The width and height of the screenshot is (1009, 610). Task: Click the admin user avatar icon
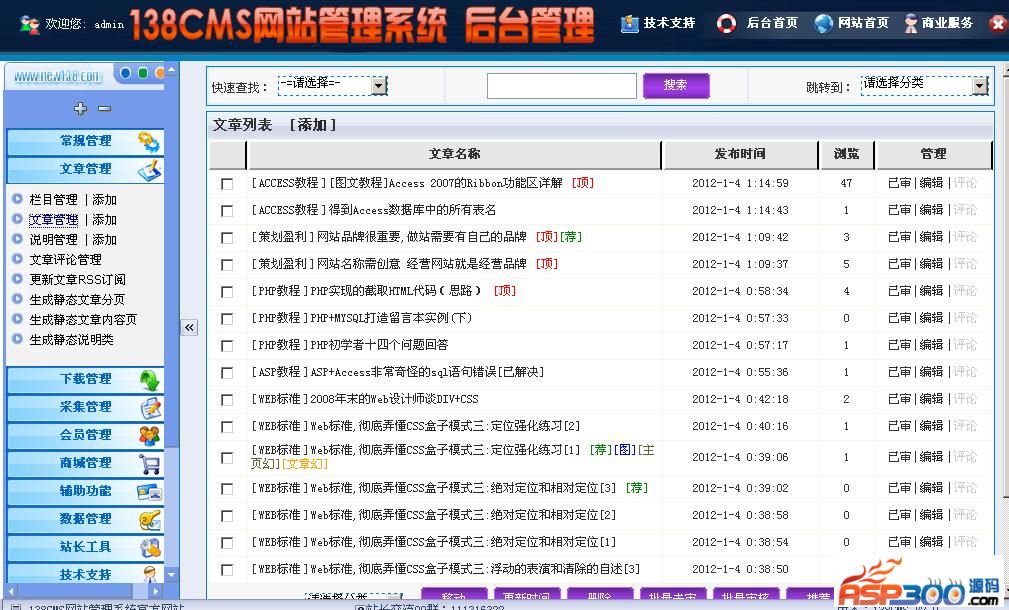click(29, 24)
